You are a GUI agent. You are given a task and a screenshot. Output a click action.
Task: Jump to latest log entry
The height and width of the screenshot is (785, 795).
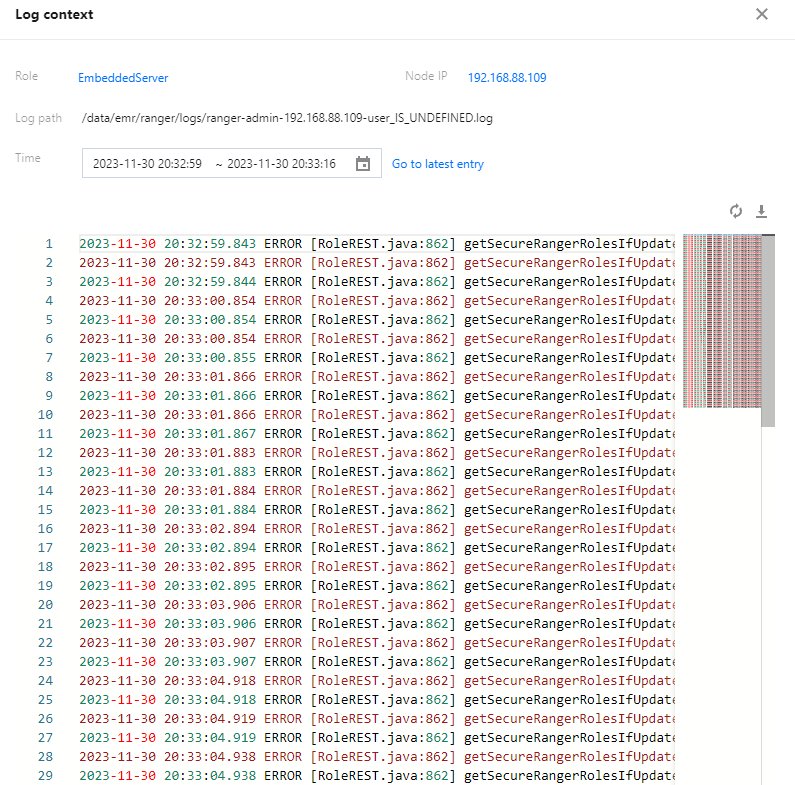pos(438,164)
